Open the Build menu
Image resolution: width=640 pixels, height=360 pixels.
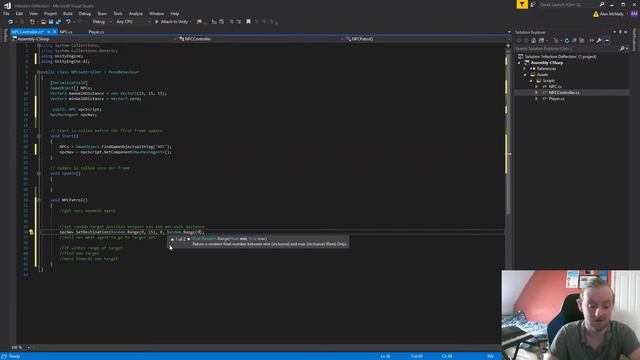point(68,13)
